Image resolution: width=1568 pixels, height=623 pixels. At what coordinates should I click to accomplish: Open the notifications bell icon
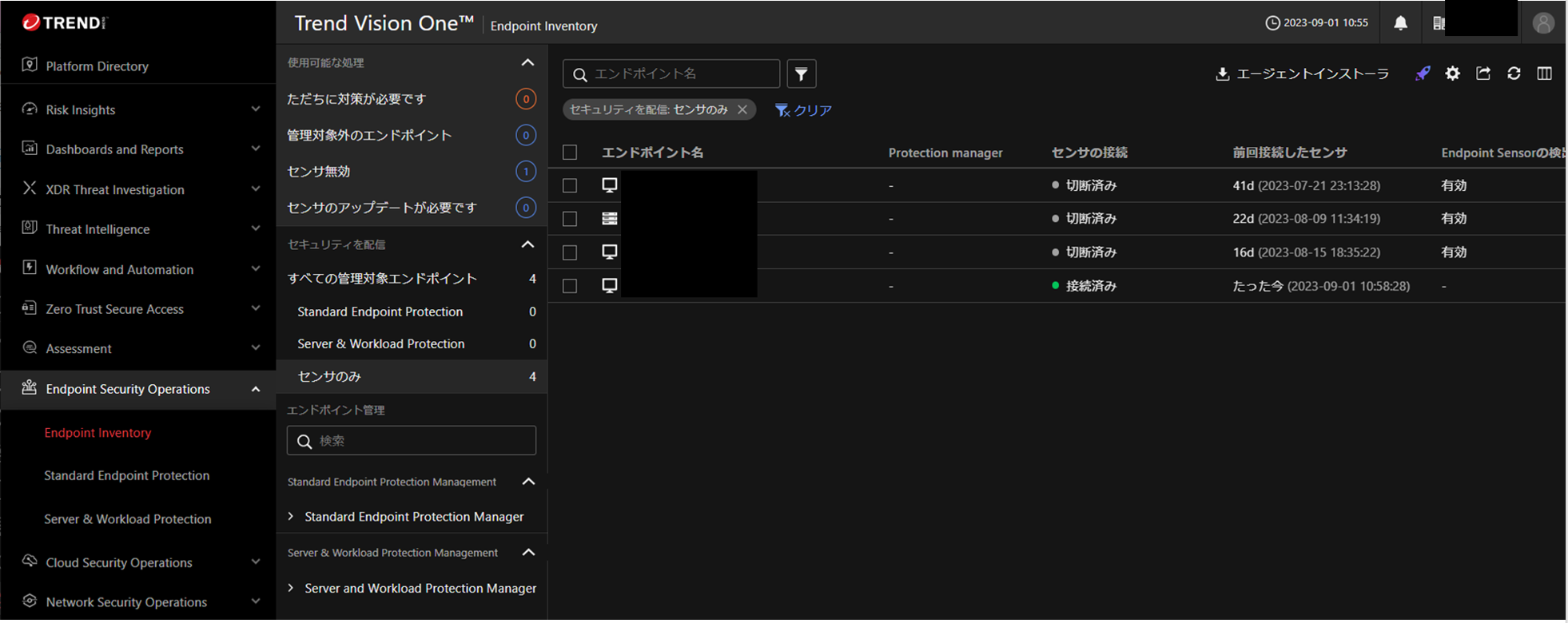pyautogui.click(x=1400, y=23)
